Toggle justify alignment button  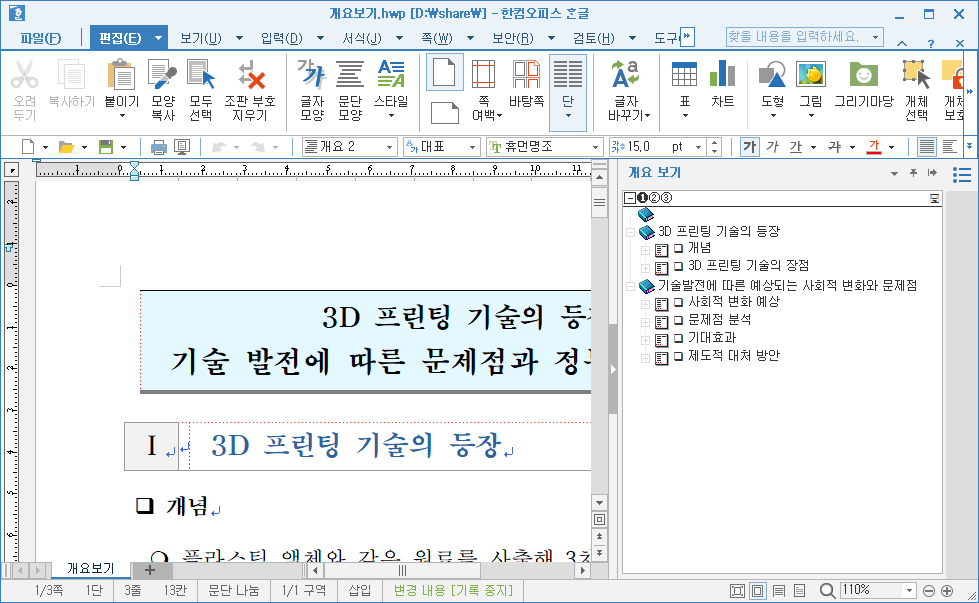coord(927,147)
